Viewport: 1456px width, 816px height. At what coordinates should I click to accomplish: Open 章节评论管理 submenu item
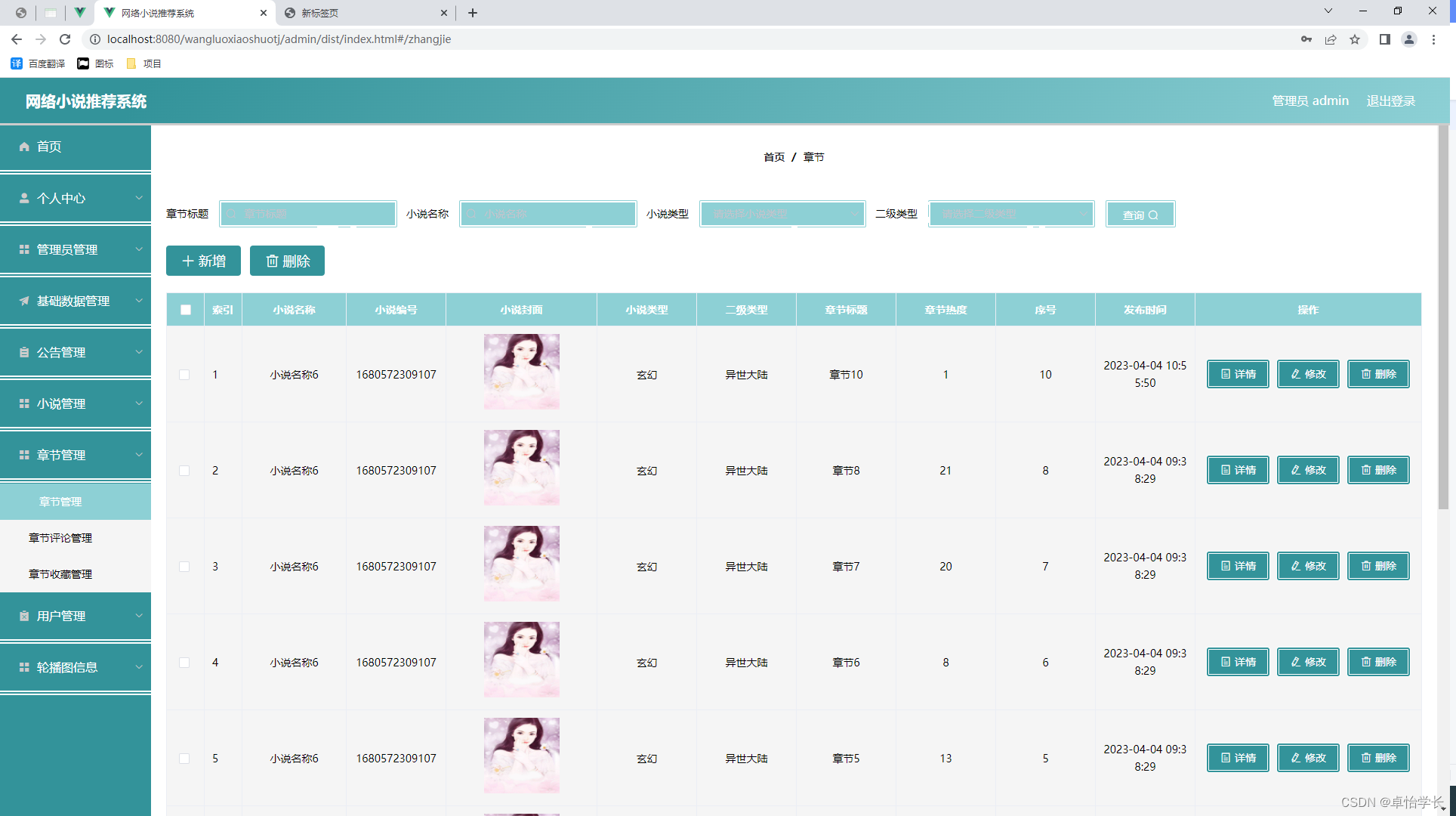[x=60, y=538]
